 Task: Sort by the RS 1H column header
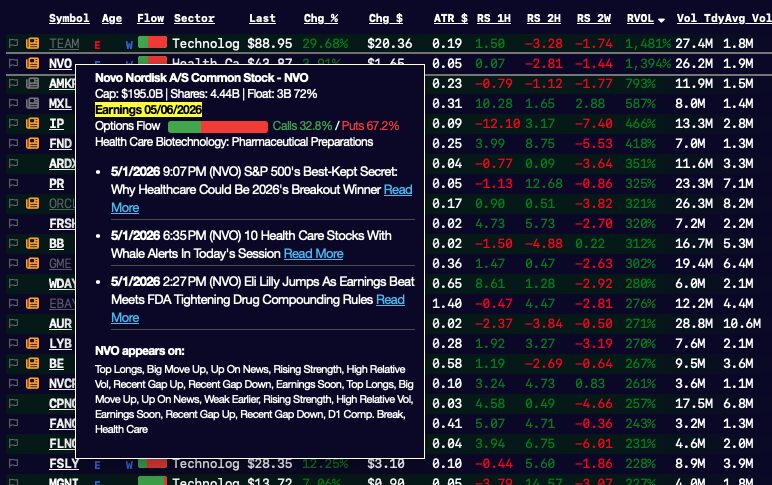pyautogui.click(x=493, y=18)
